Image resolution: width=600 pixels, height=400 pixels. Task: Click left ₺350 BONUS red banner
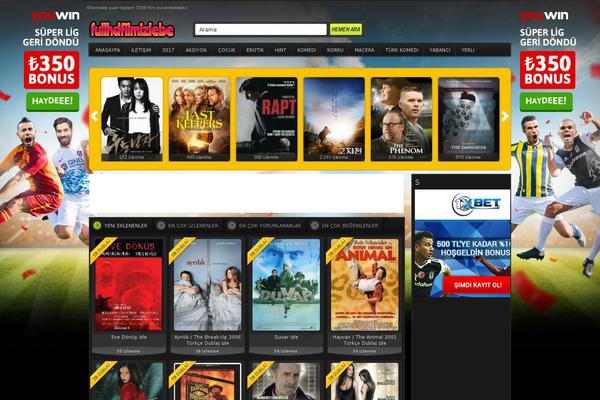point(52,70)
